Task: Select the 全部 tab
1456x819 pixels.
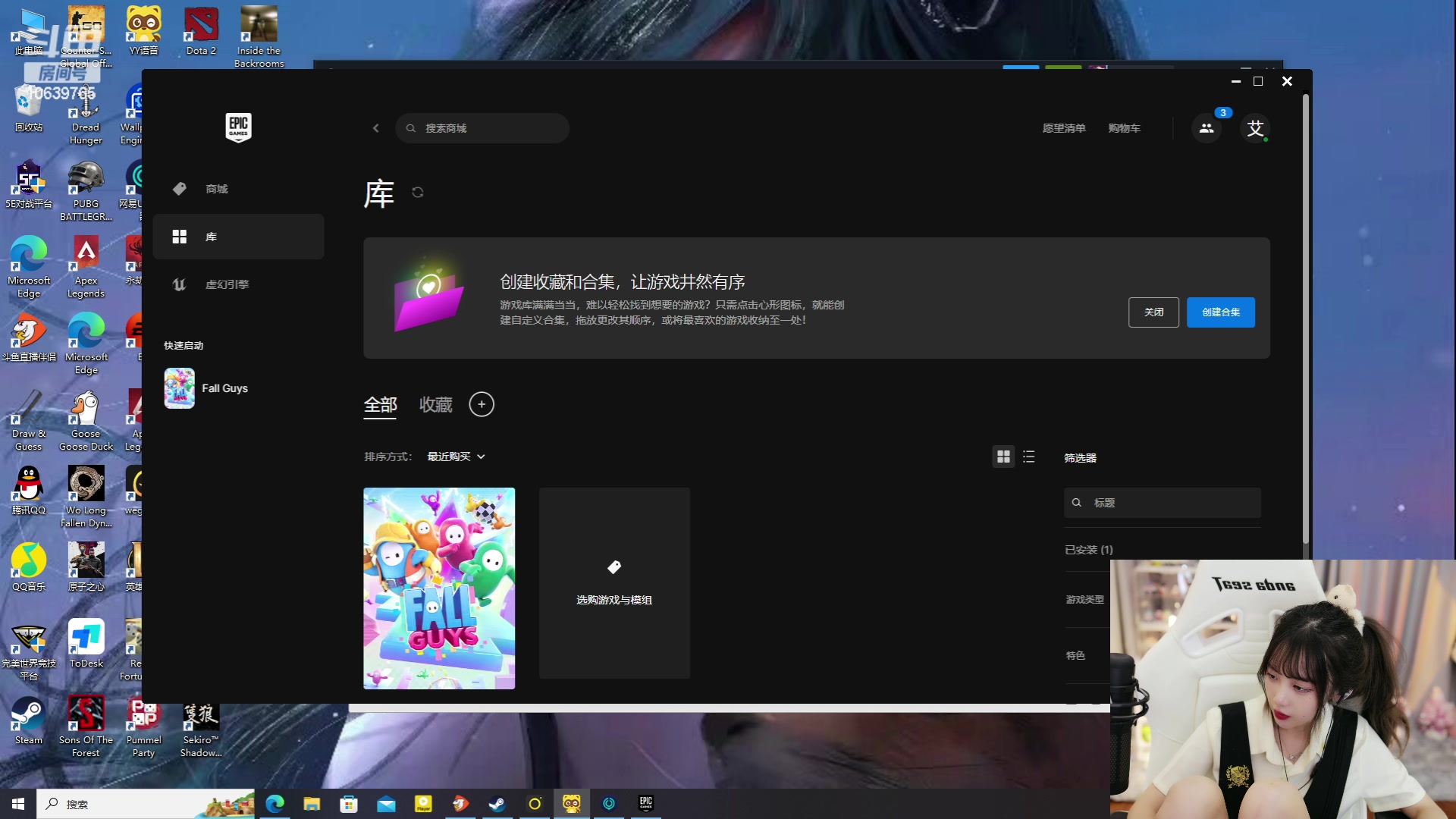Action: (x=380, y=405)
